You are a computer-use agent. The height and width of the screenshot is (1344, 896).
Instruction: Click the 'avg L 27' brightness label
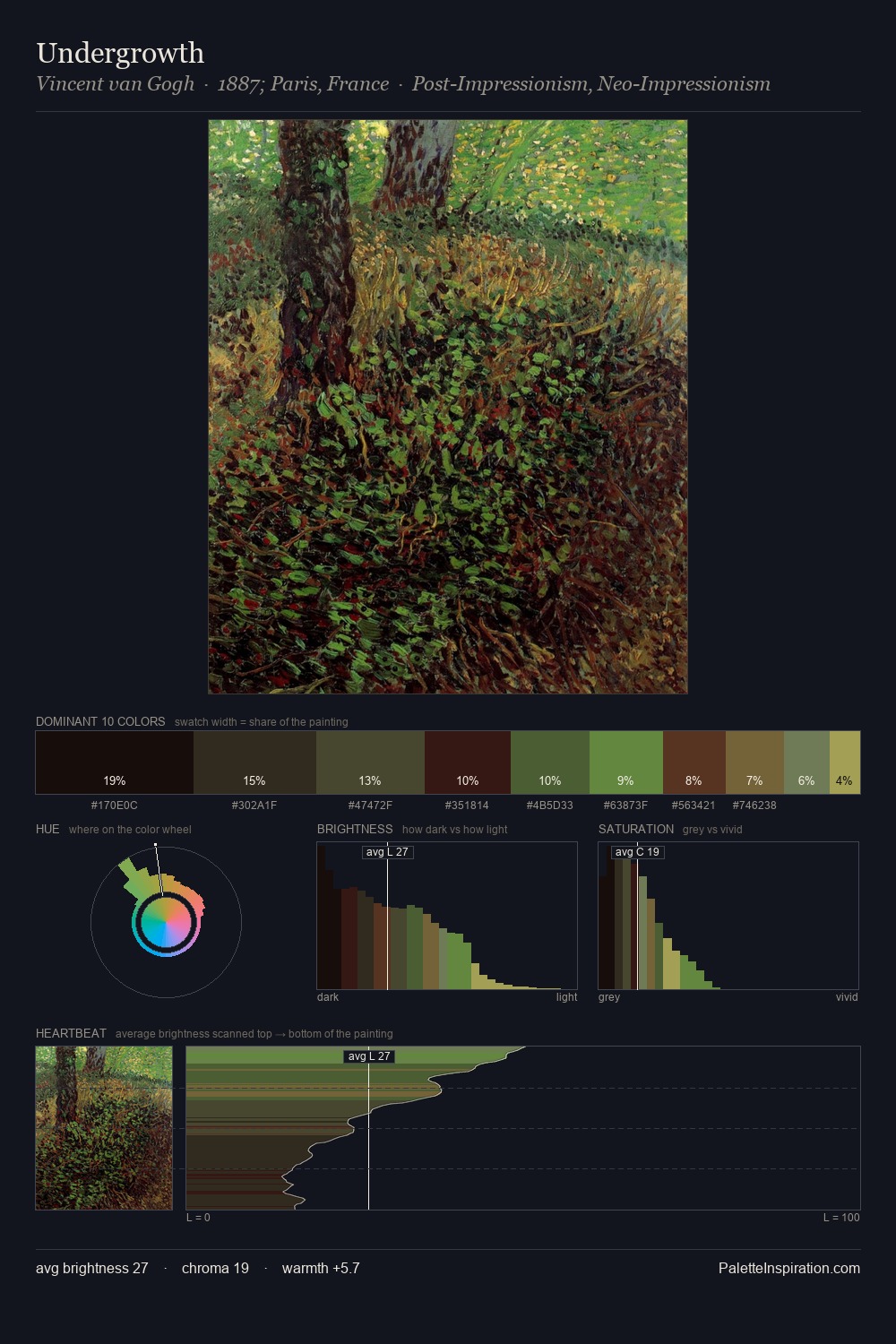coord(387,852)
